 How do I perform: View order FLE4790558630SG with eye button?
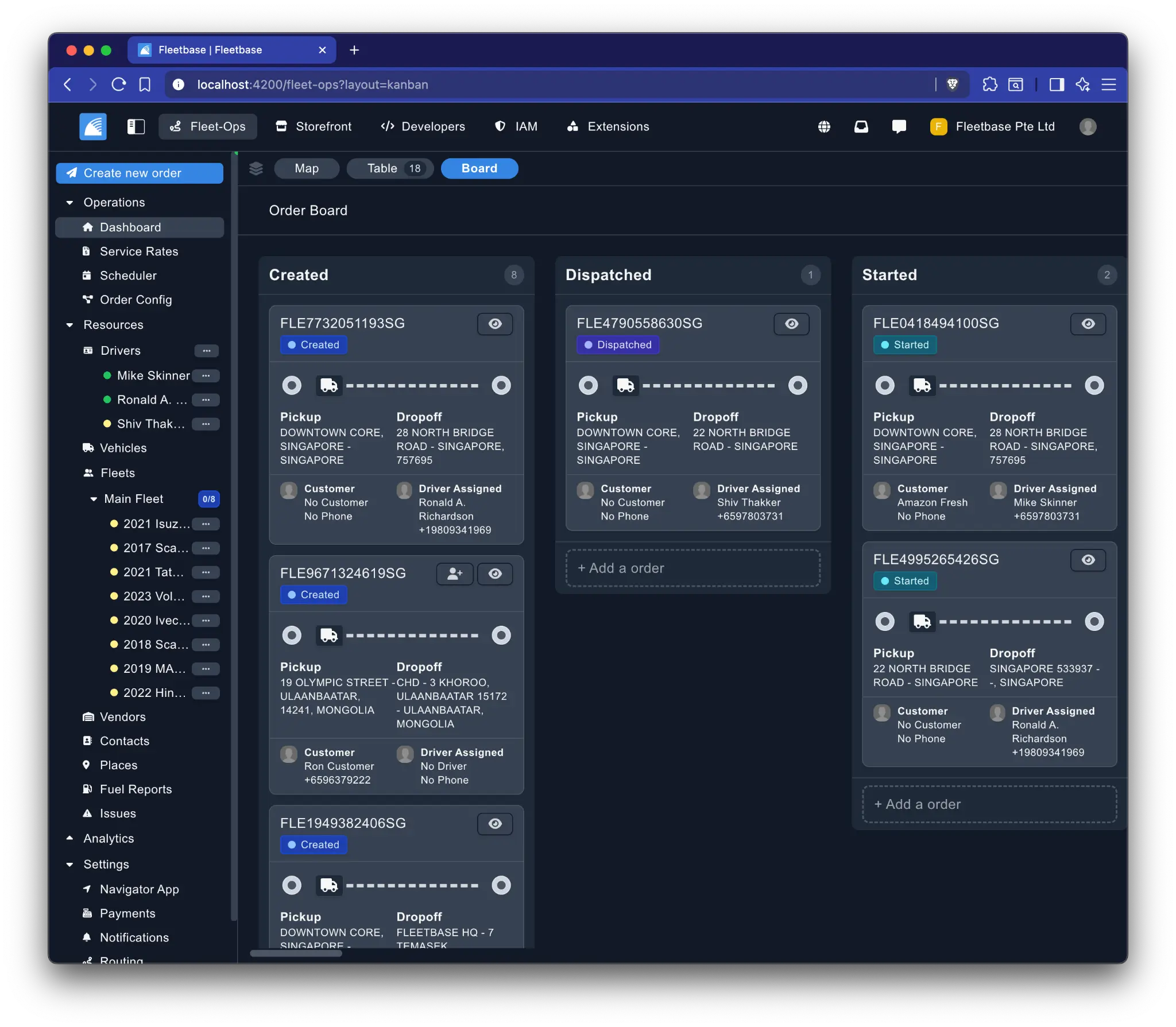(x=791, y=324)
